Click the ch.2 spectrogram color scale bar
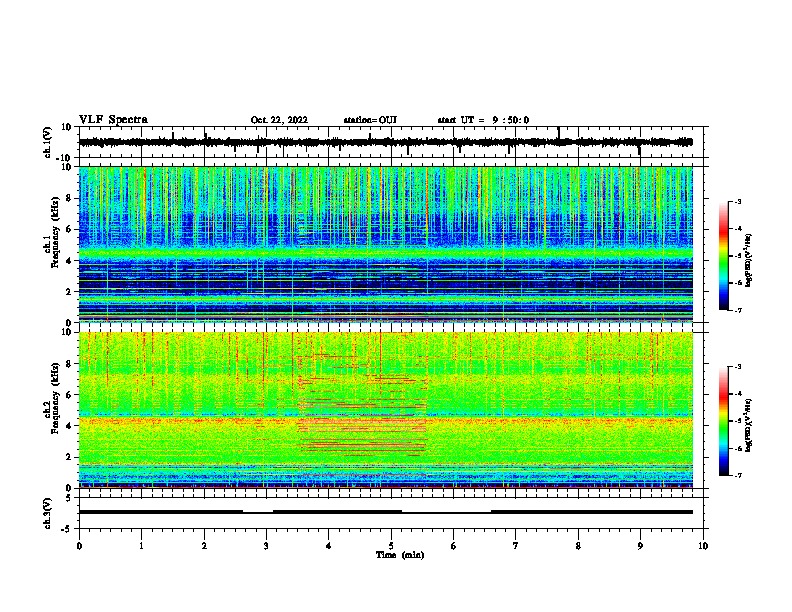Screen dimensions: 792x612 tap(723, 421)
